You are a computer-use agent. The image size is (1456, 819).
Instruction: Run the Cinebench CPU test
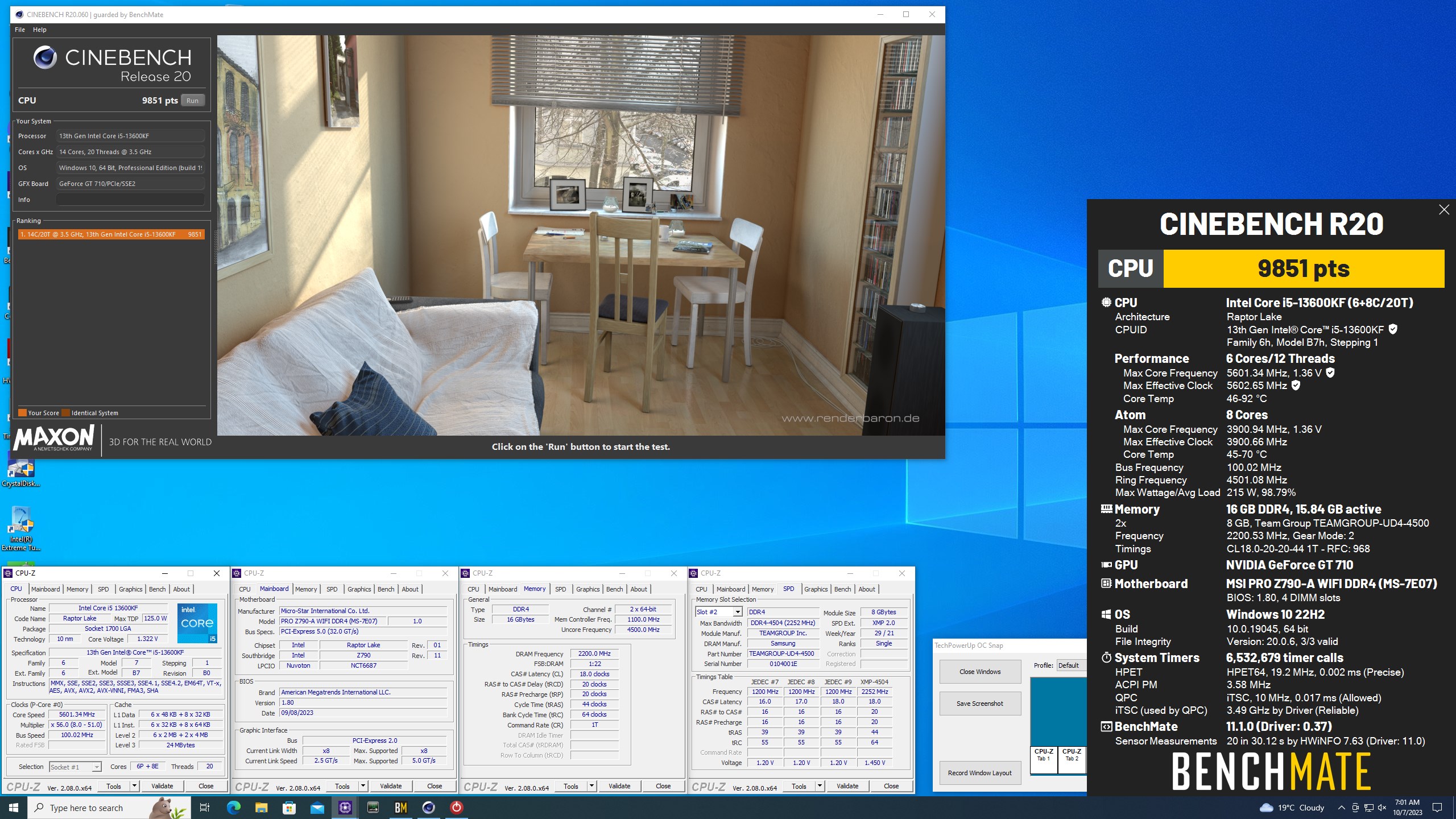(193, 101)
